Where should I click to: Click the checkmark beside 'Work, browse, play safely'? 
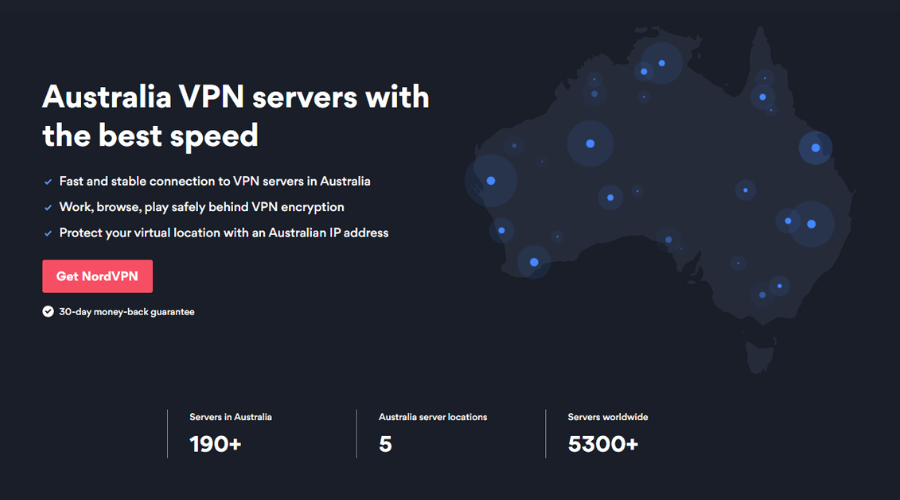point(48,208)
